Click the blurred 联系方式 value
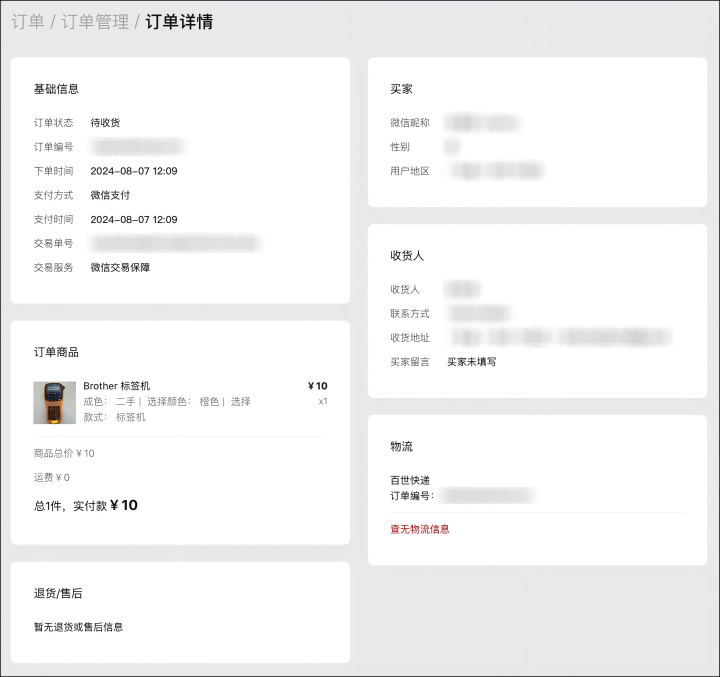 478,313
